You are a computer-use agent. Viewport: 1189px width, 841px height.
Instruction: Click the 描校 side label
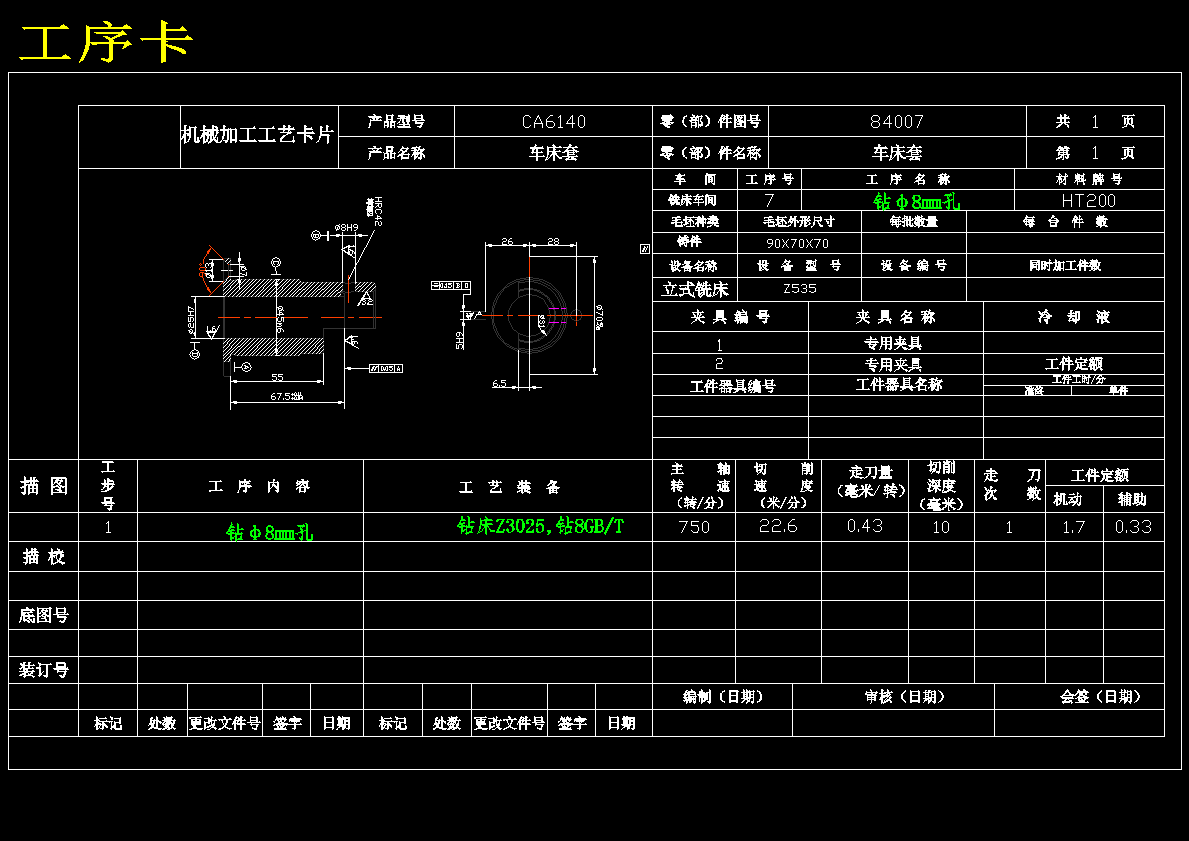point(44,557)
